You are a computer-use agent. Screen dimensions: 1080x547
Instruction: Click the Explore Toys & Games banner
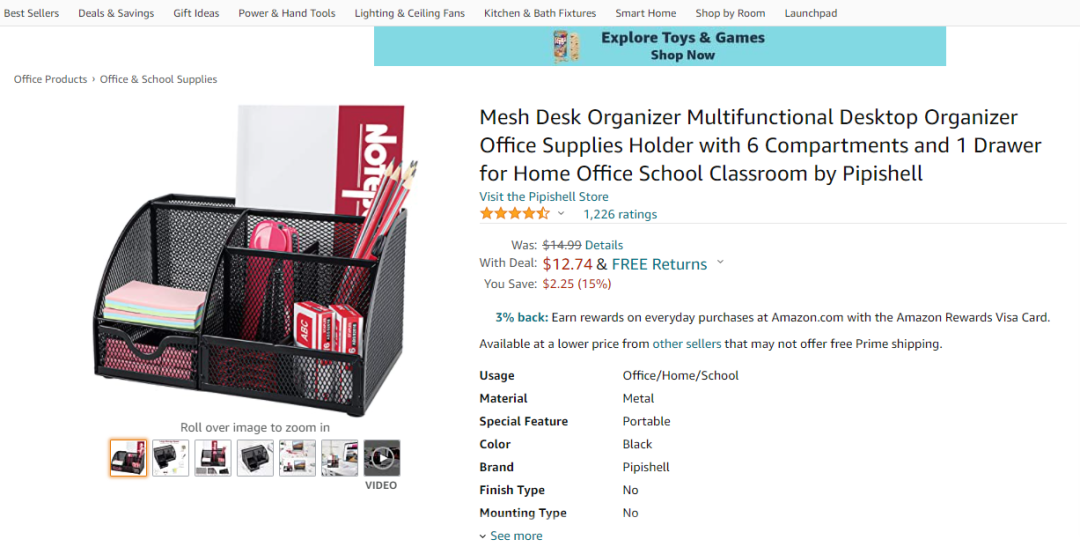coord(659,46)
